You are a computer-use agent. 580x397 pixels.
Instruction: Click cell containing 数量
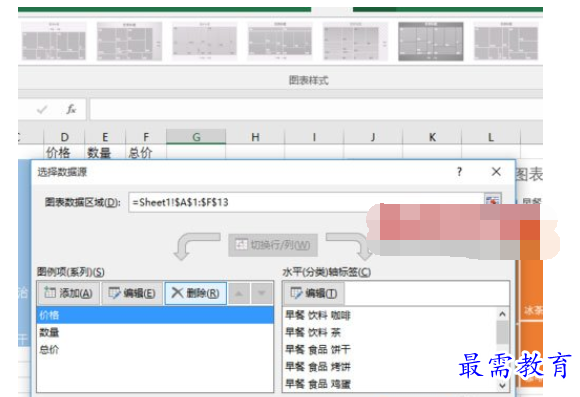[105, 152]
